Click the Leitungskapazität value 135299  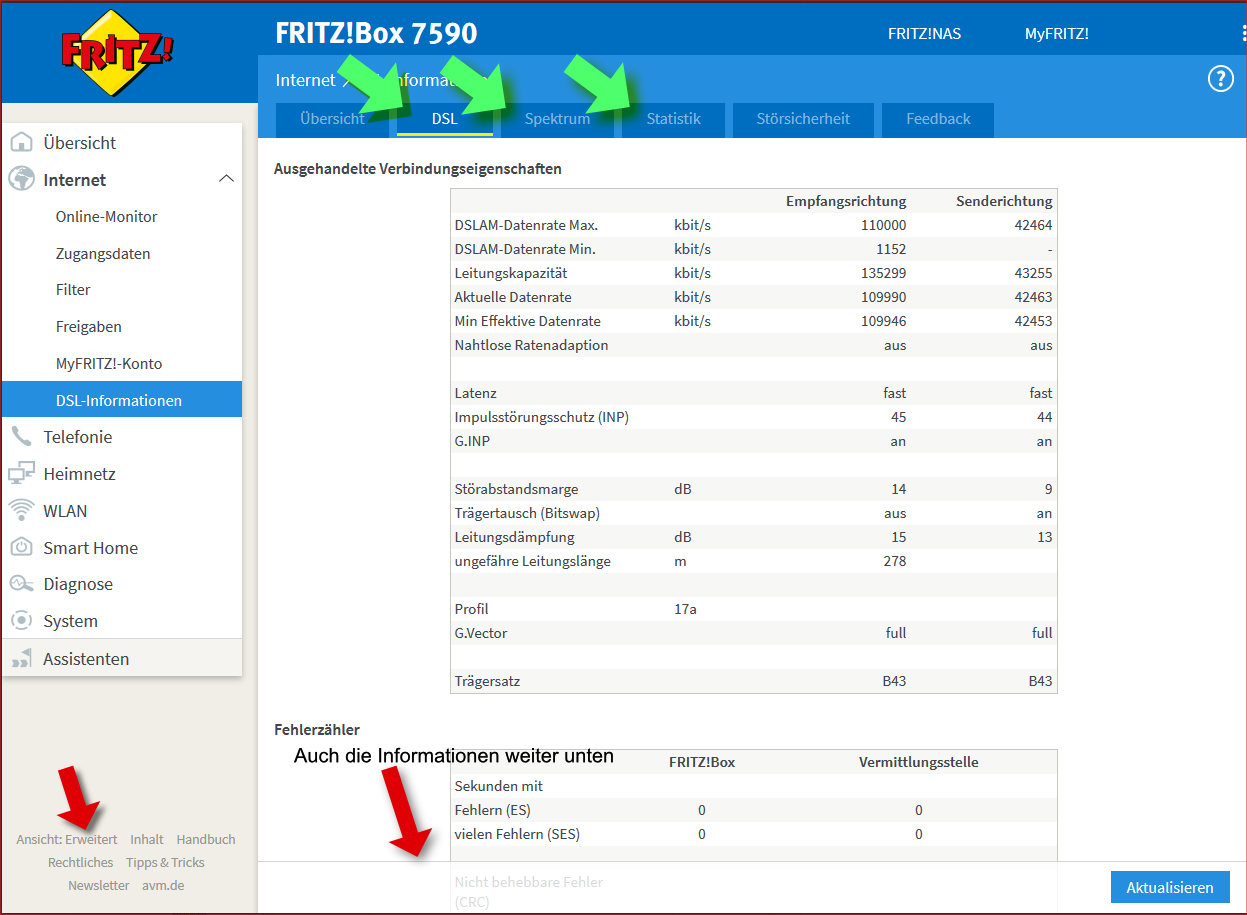[x=883, y=273]
